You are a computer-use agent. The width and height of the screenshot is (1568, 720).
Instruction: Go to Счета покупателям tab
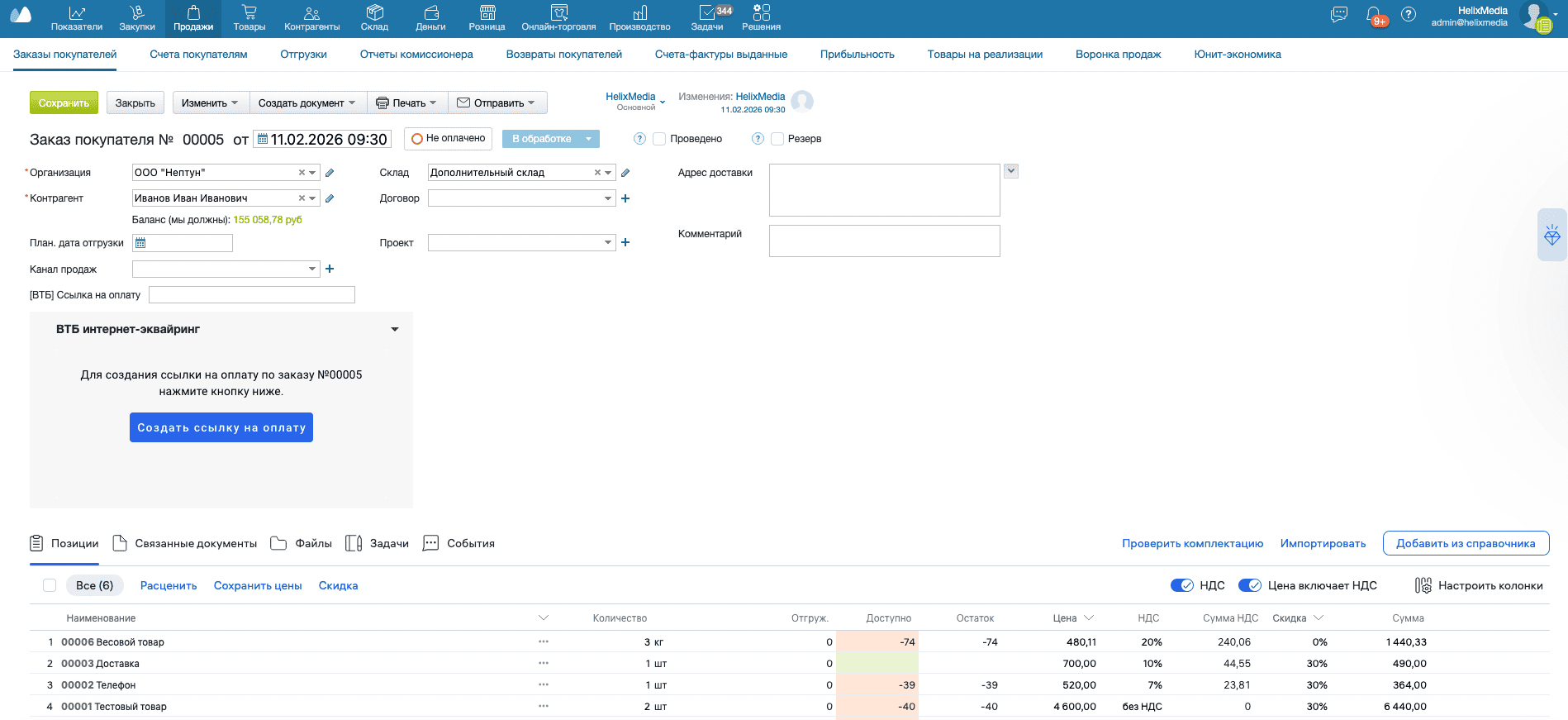click(x=198, y=55)
